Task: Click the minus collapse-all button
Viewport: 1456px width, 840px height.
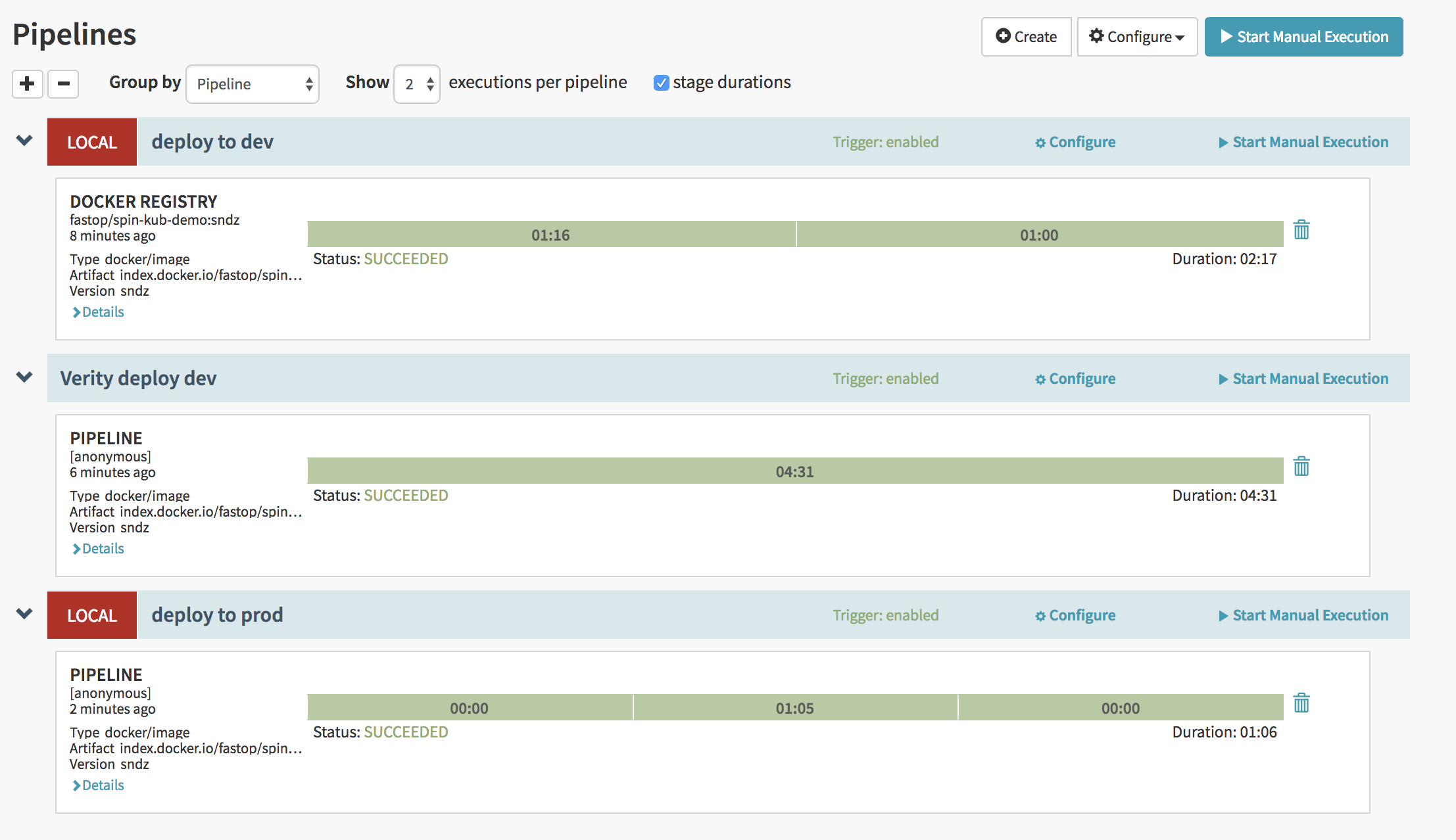Action: (x=64, y=83)
